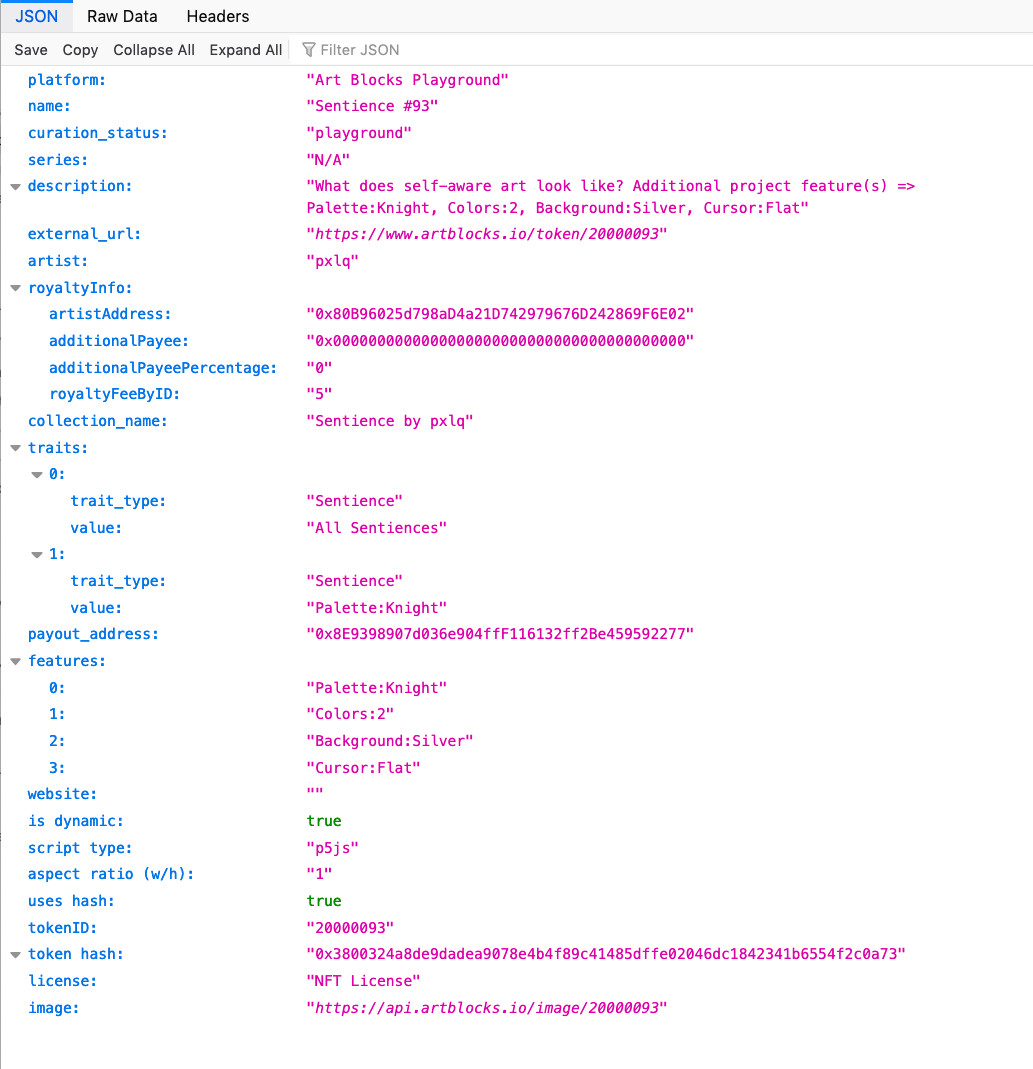
Task: Select the payout_address value
Action: pyautogui.click(x=500, y=634)
